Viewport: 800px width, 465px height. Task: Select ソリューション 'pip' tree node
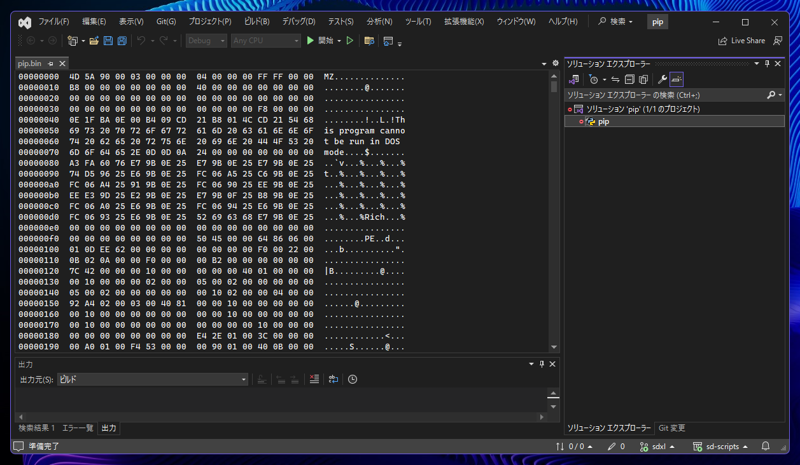click(643, 109)
